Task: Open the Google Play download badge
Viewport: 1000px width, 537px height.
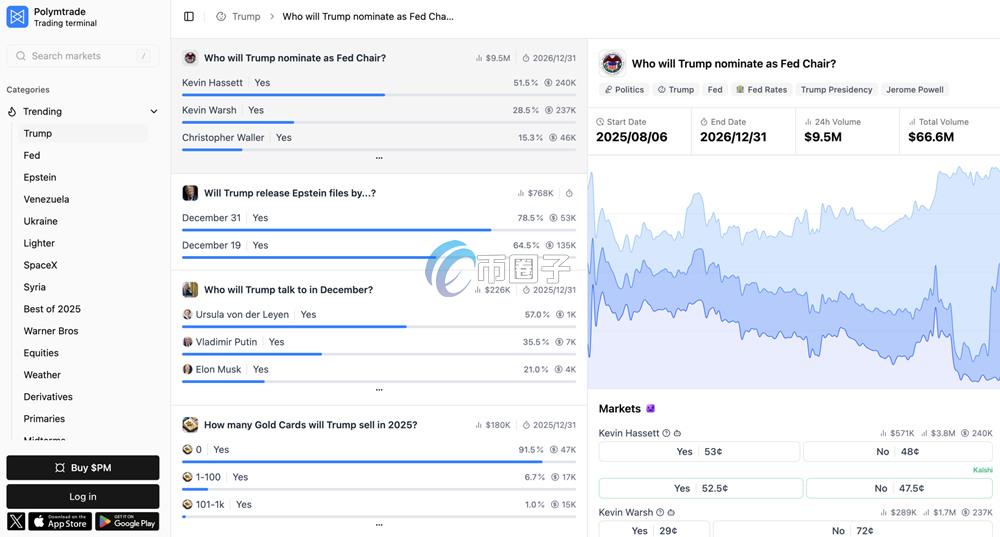Action: 127,521
